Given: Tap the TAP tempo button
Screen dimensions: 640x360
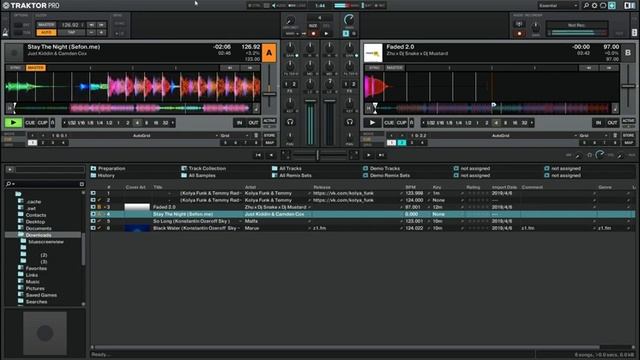Looking at the screenshot, I should point(71,32).
